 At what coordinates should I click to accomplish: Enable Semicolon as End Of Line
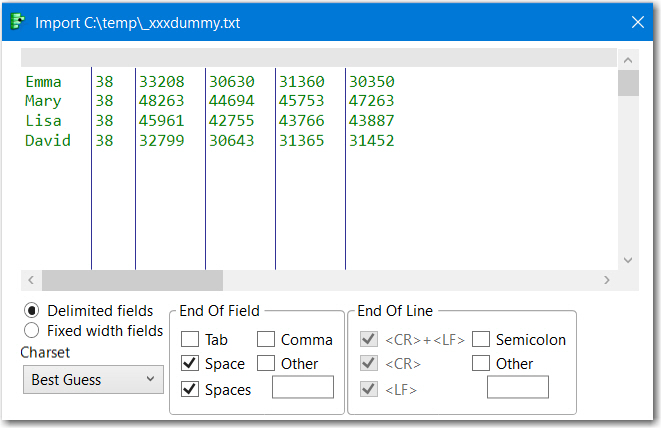click(481, 340)
